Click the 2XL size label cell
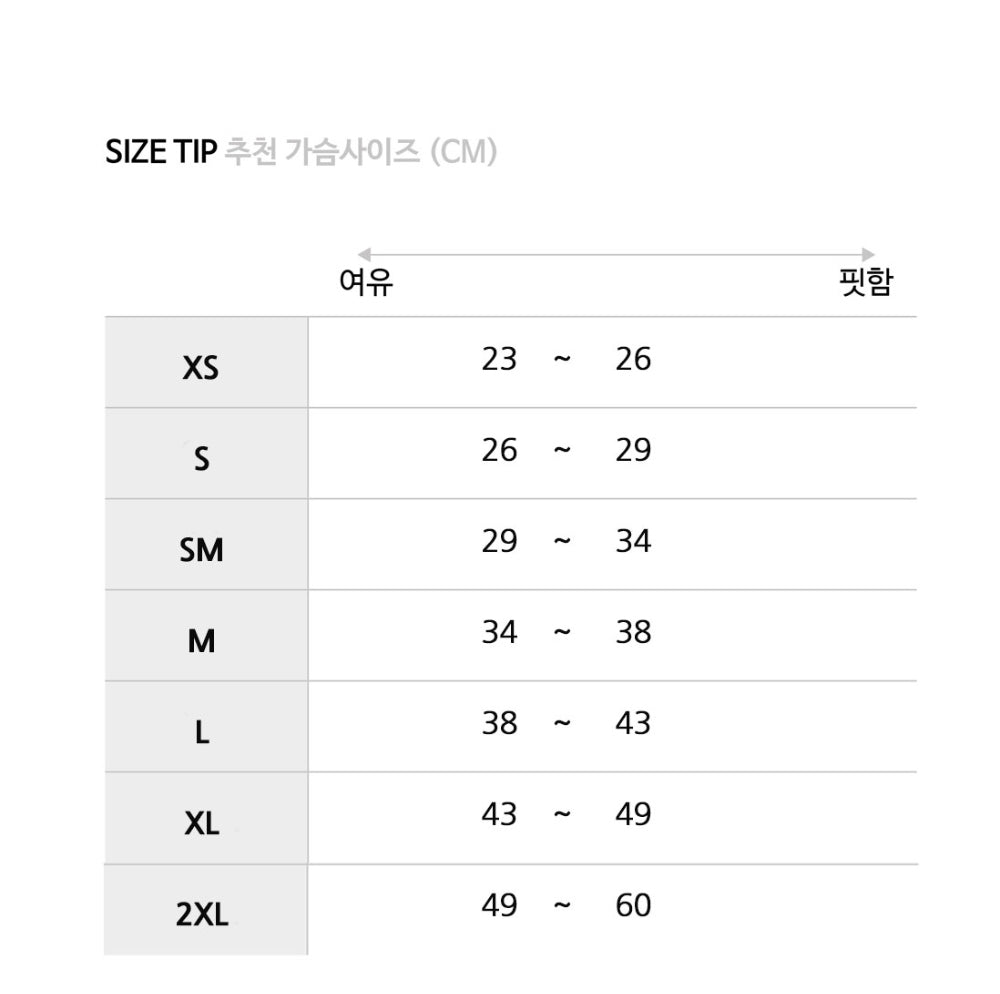 pyautogui.click(x=206, y=910)
